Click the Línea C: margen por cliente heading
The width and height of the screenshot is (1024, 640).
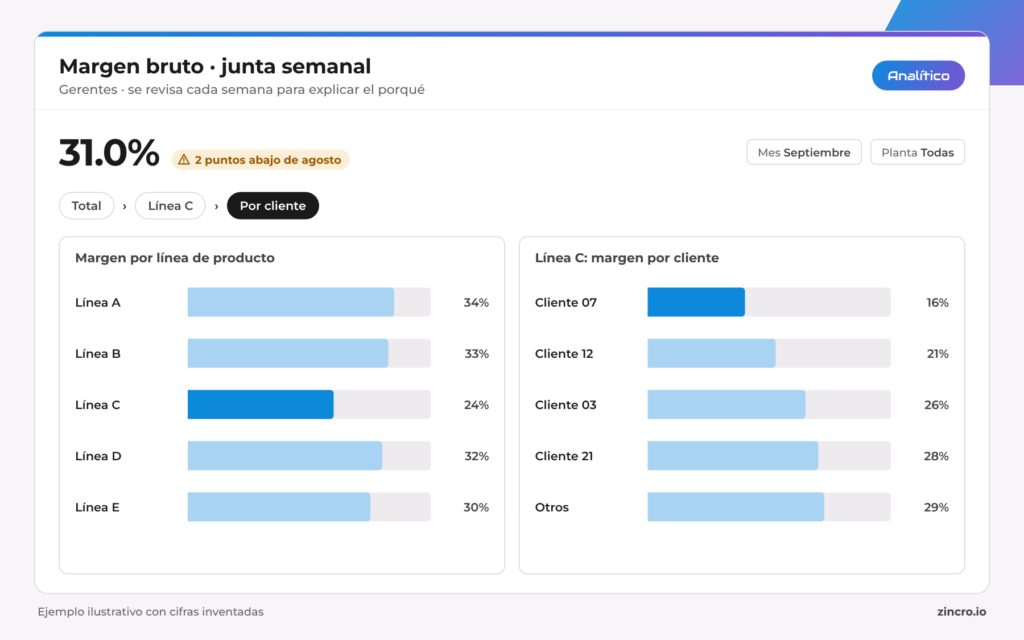[x=626, y=258]
